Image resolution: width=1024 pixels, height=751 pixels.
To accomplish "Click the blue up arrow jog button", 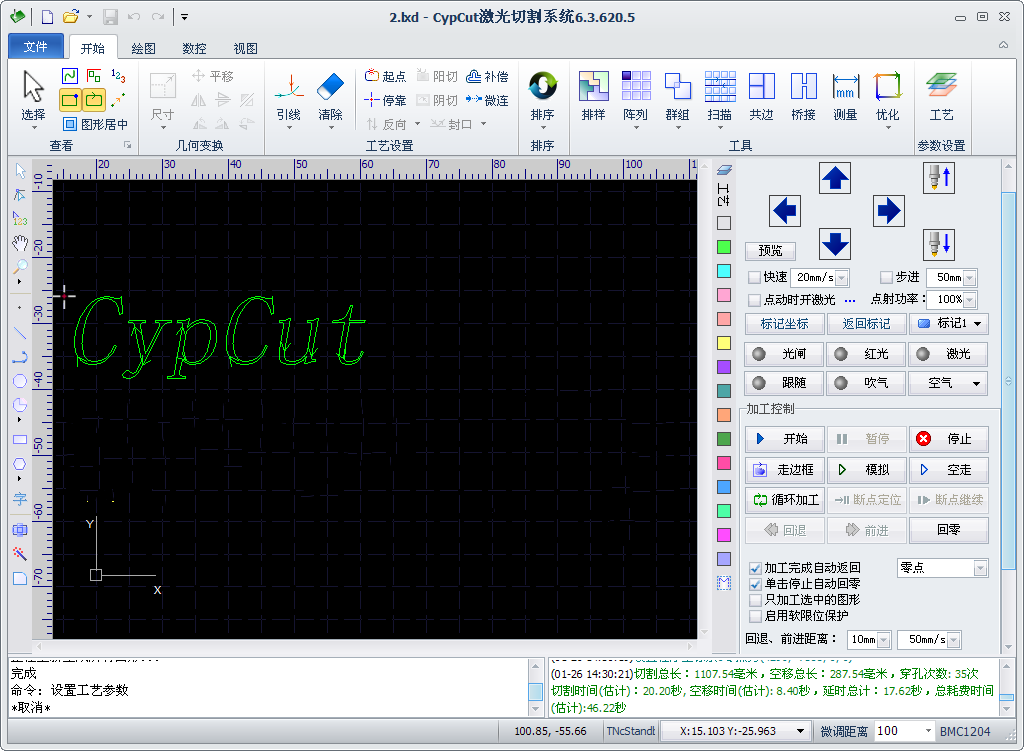I will (835, 179).
